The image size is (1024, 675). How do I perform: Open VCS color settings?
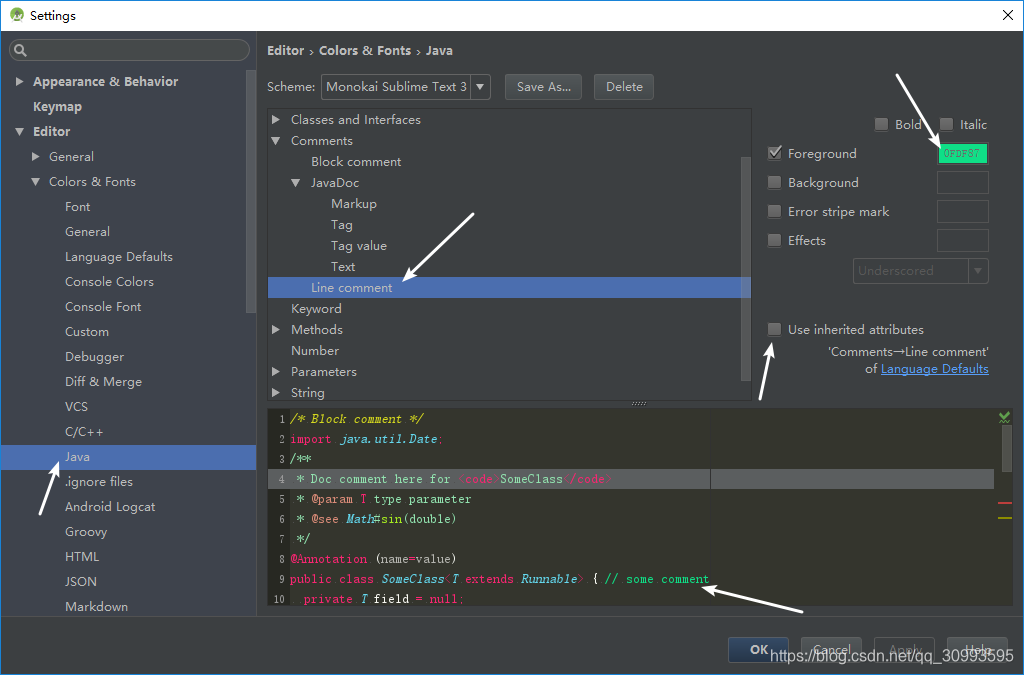76,407
